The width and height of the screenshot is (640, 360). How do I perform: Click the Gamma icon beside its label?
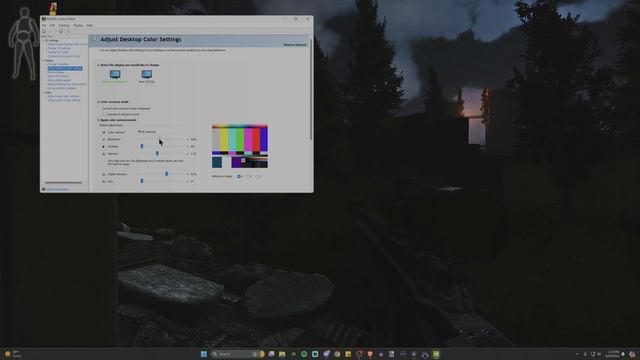click(x=104, y=154)
